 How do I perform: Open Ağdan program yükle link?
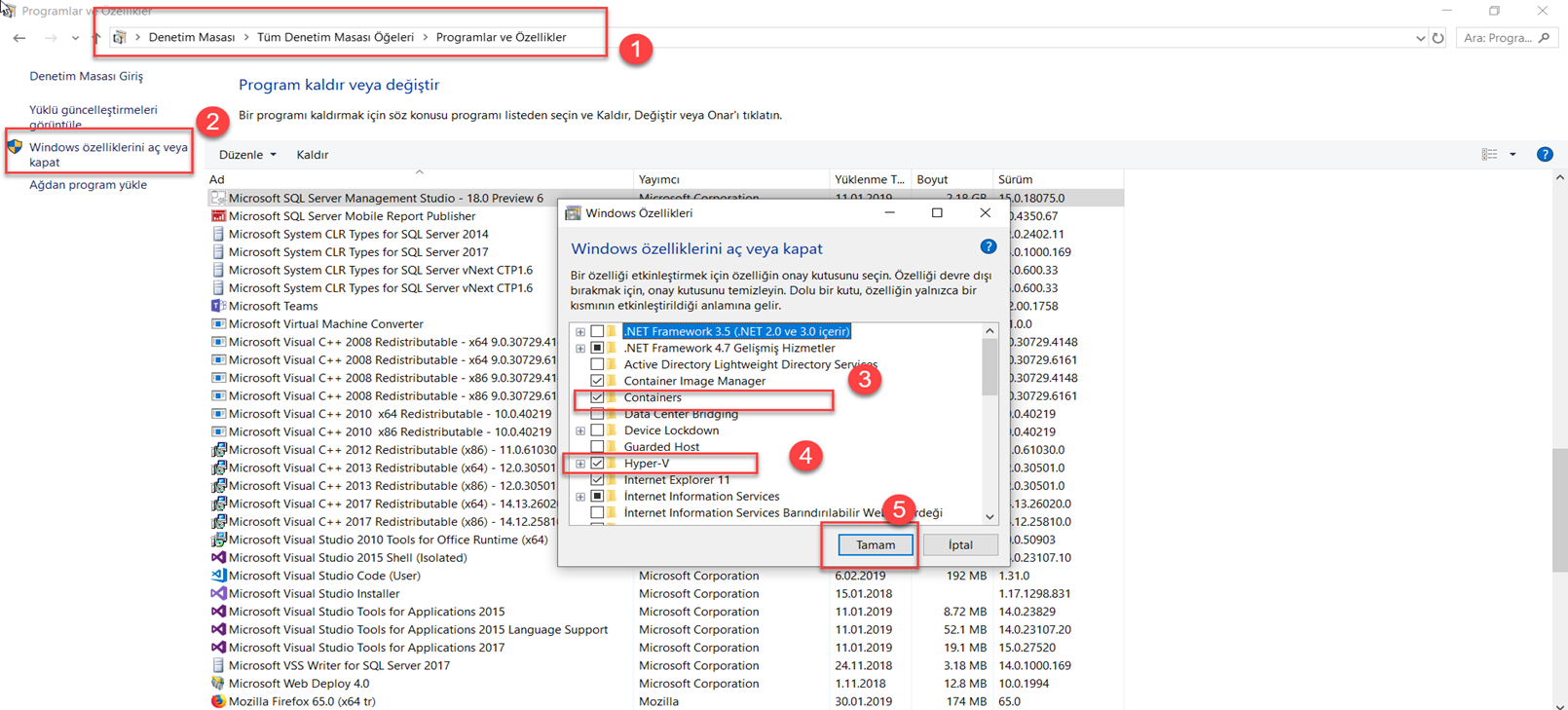[x=88, y=184]
